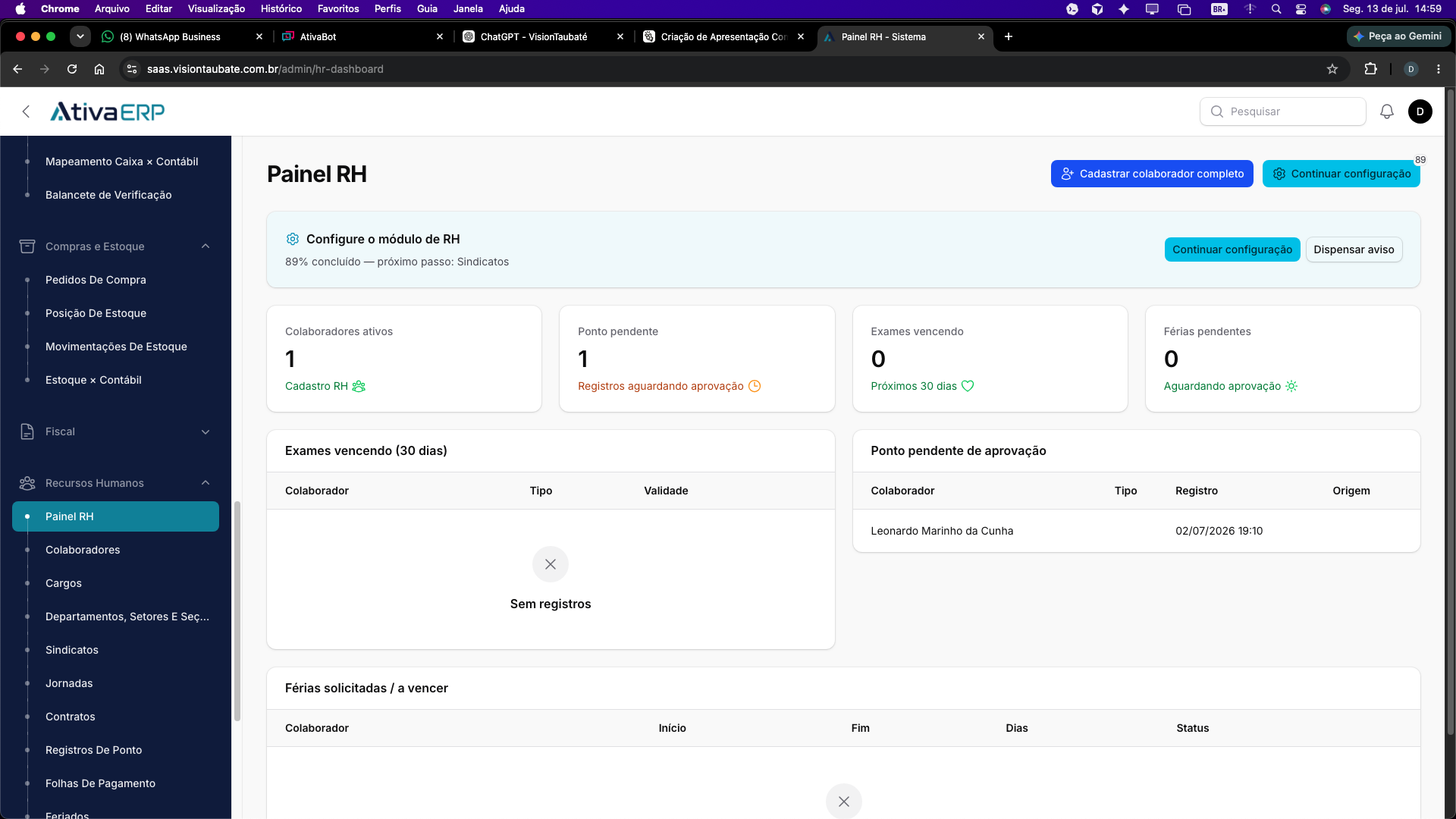The height and width of the screenshot is (819, 1456).
Task: Click the top Continuar configuração button with badge 89
Action: [x=1341, y=174]
